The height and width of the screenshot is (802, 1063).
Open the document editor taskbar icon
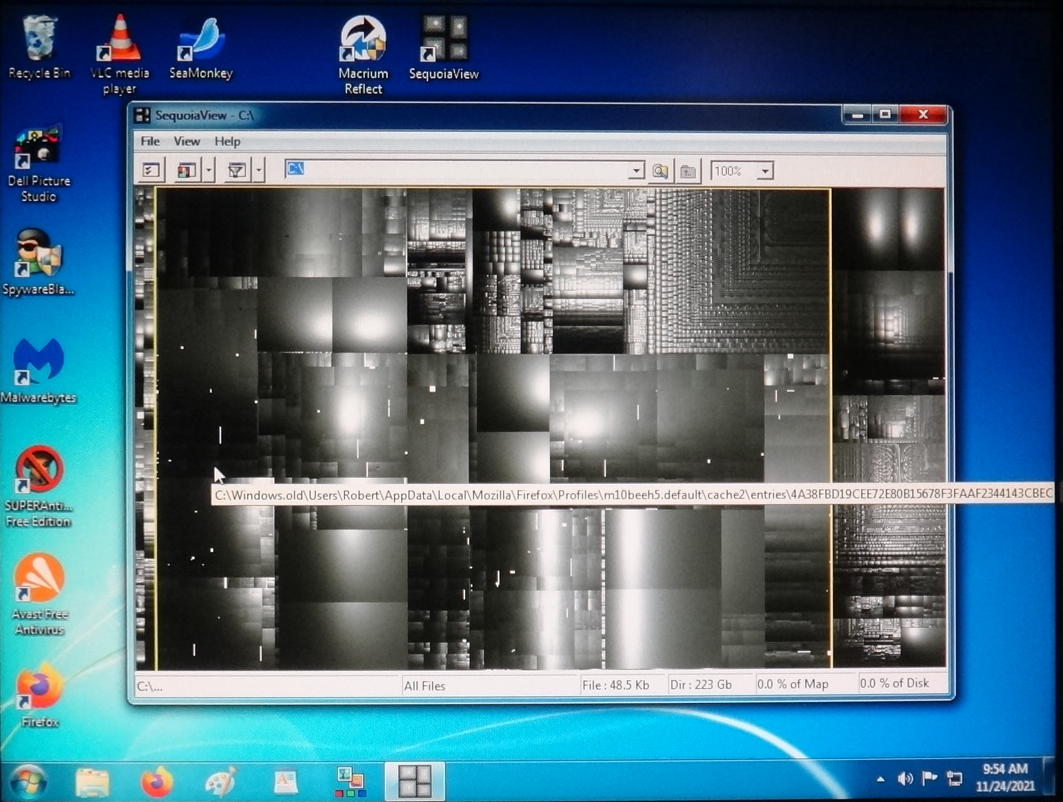(x=285, y=782)
